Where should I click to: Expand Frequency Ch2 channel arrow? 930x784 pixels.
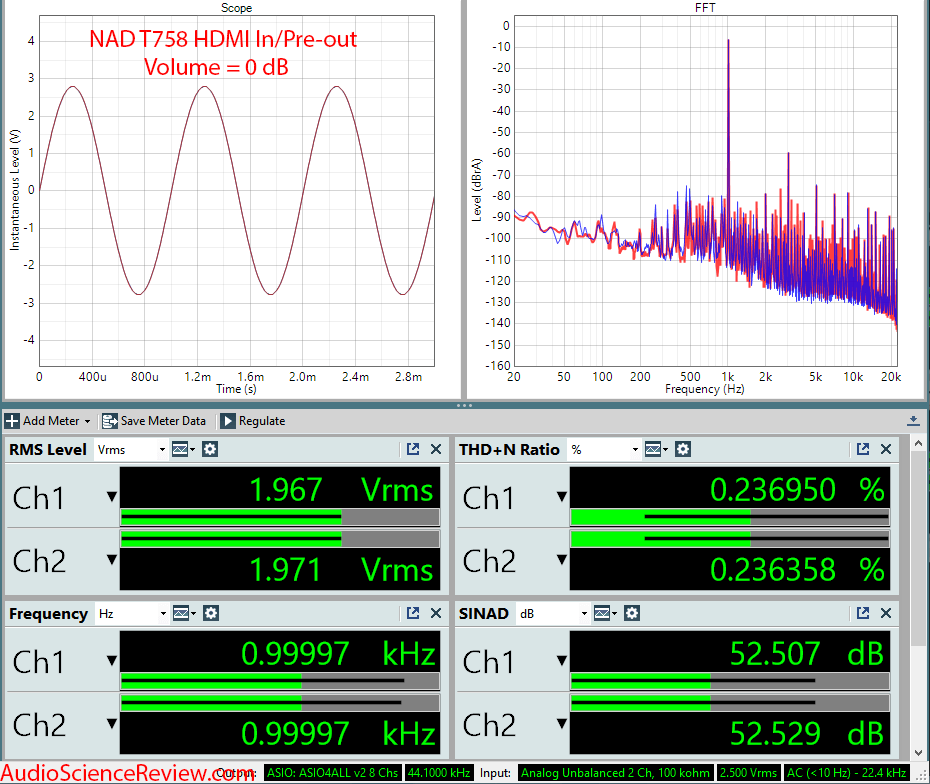(x=112, y=724)
